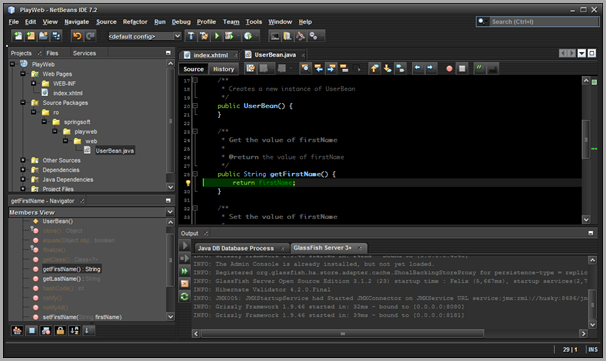
Task: Click the Build Project hammer icon
Action: point(191,36)
